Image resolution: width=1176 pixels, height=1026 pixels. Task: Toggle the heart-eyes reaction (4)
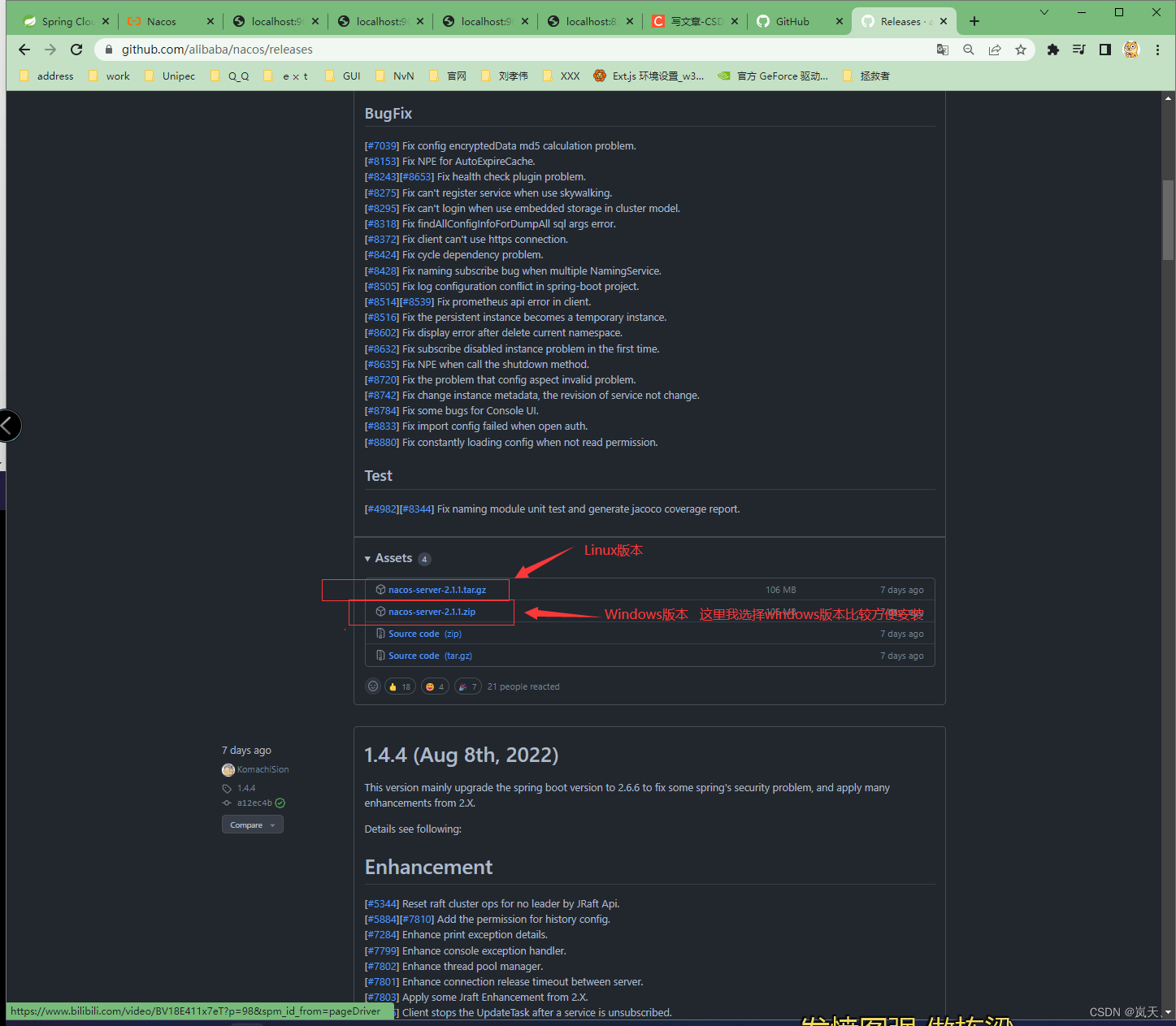click(x=435, y=686)
